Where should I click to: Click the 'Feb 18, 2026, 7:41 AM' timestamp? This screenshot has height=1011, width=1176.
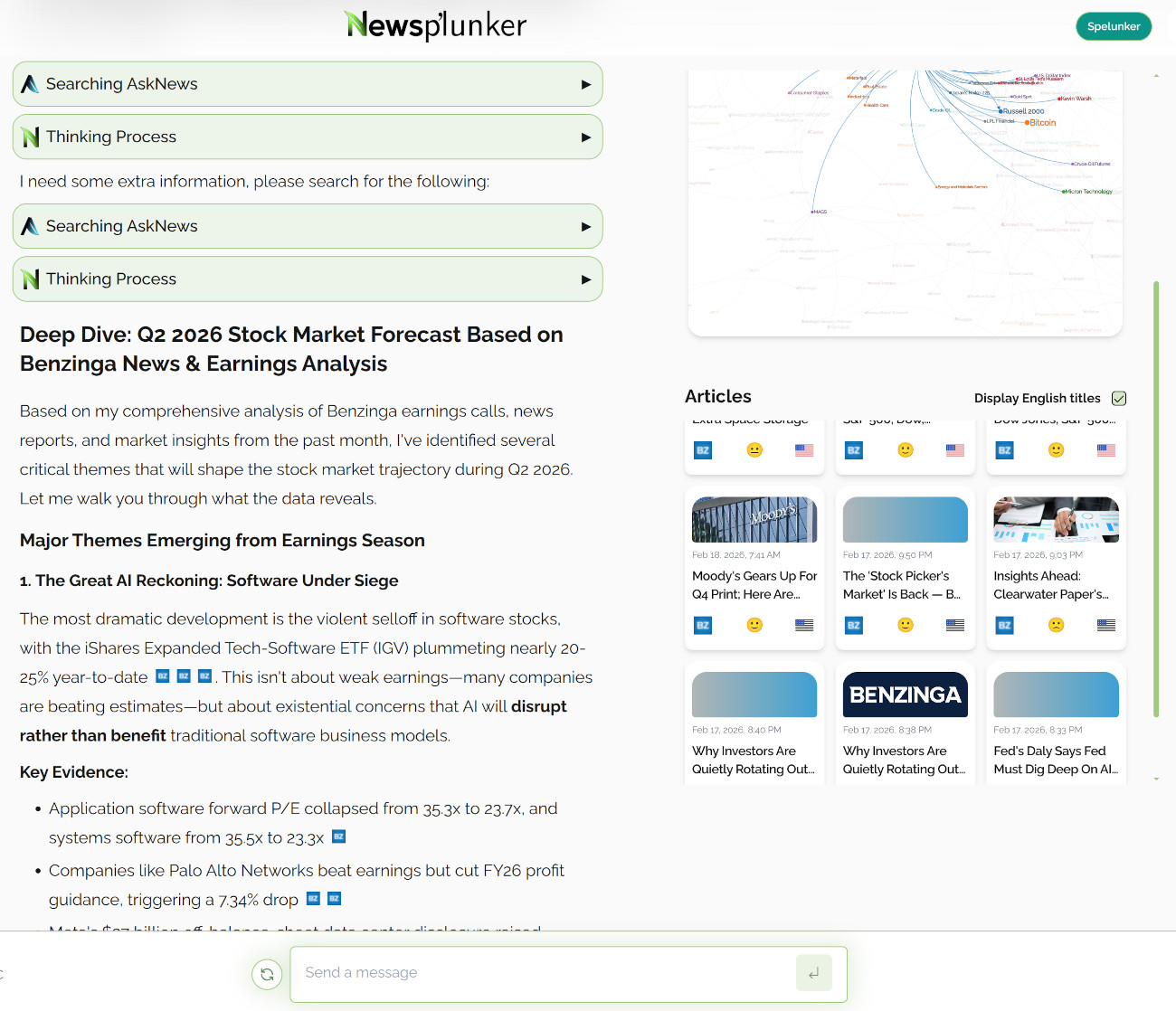[x=736, y=555]
